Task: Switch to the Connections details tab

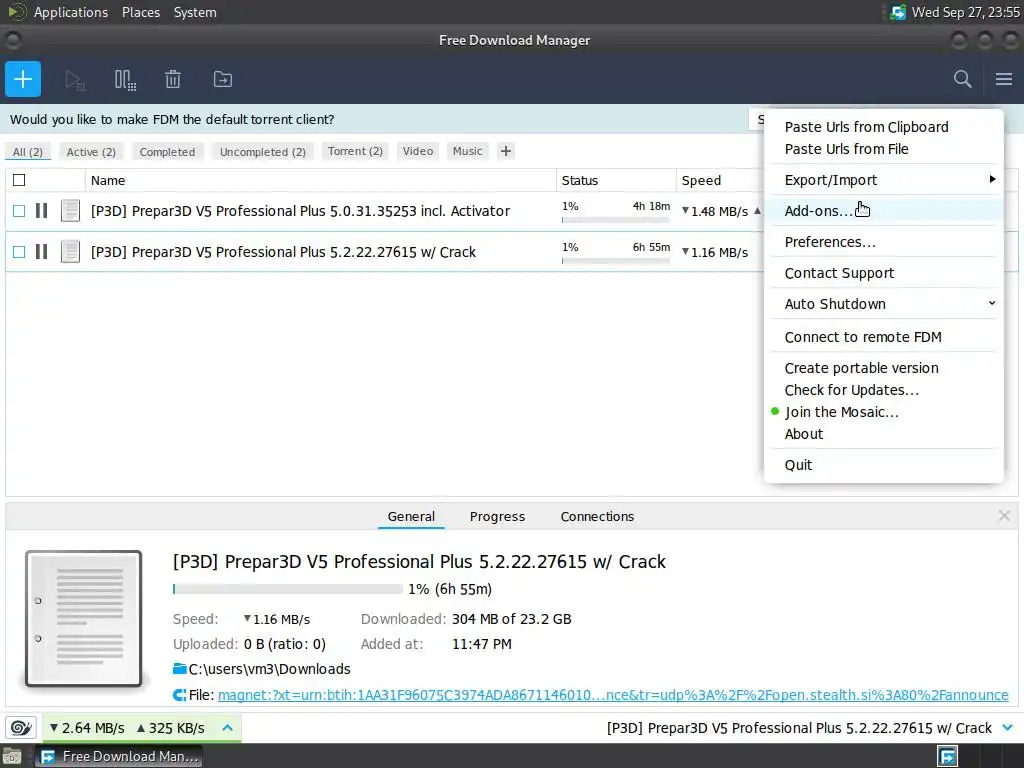Action: click(x=597, y=516)
